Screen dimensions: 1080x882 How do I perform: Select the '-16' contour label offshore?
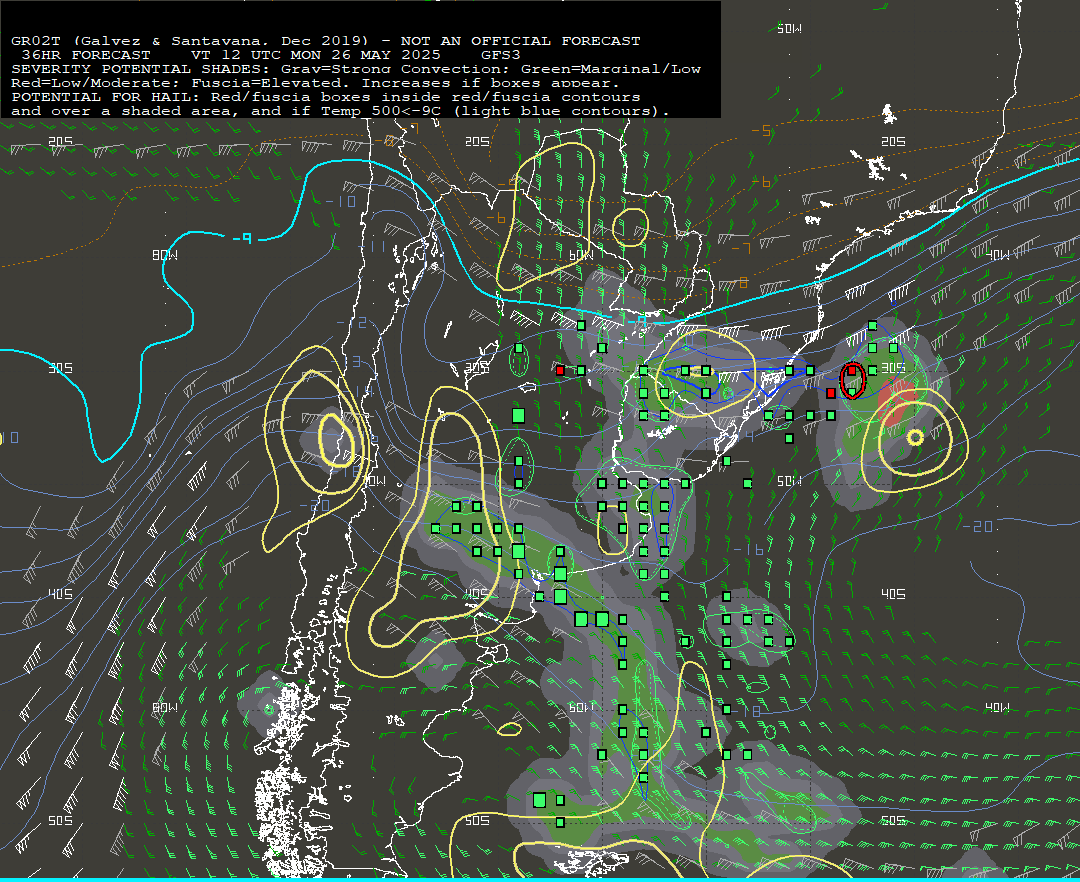pyautogui.click(x=749, y=549)
